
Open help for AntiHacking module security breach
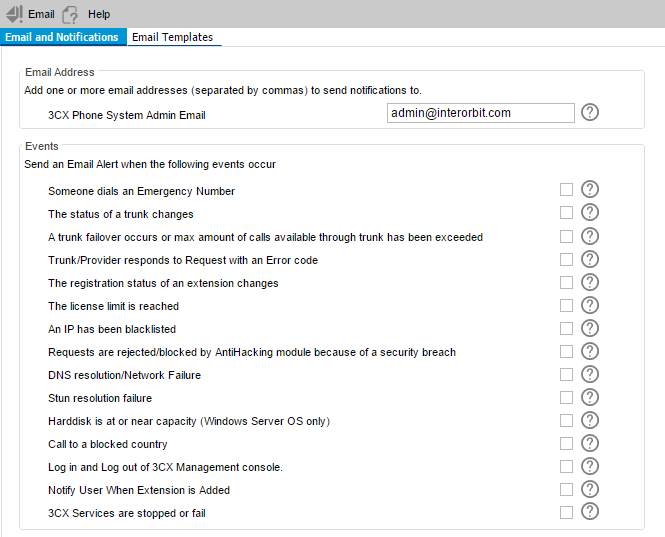coord(590,351)
